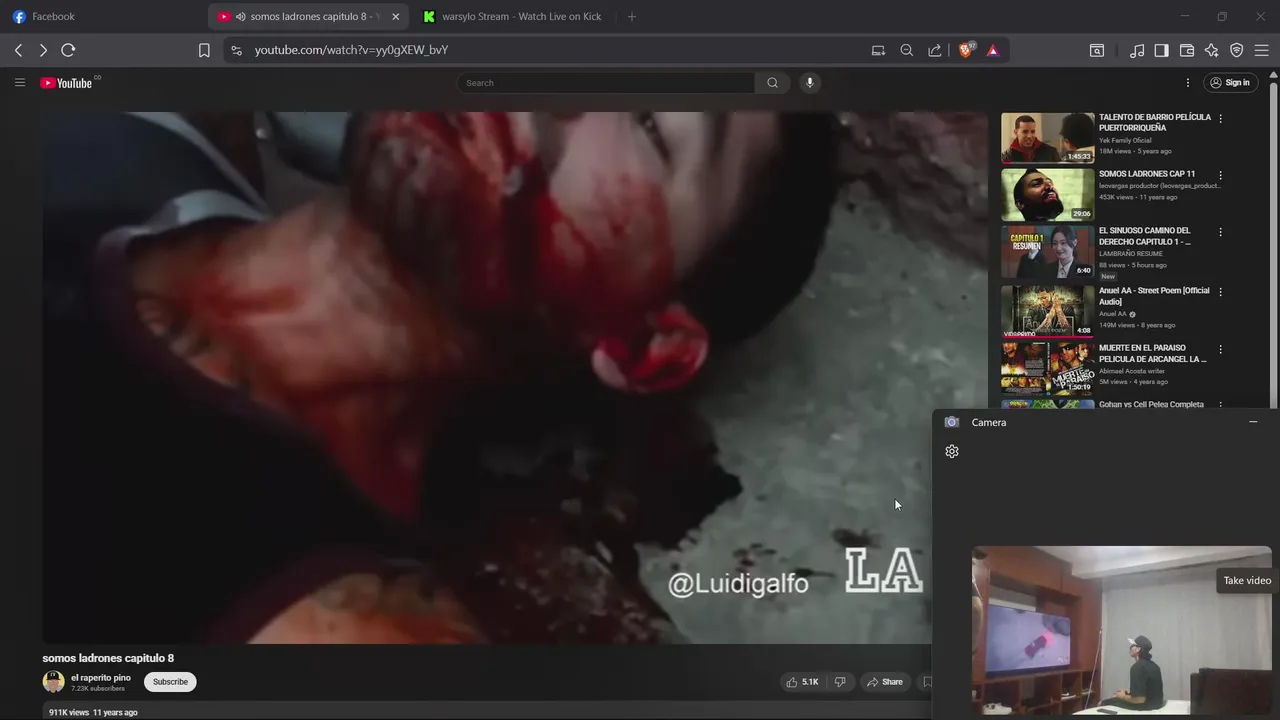Click the Camera app title icon
Viewport: 1280px width, 720px height.
click(952, 422)
